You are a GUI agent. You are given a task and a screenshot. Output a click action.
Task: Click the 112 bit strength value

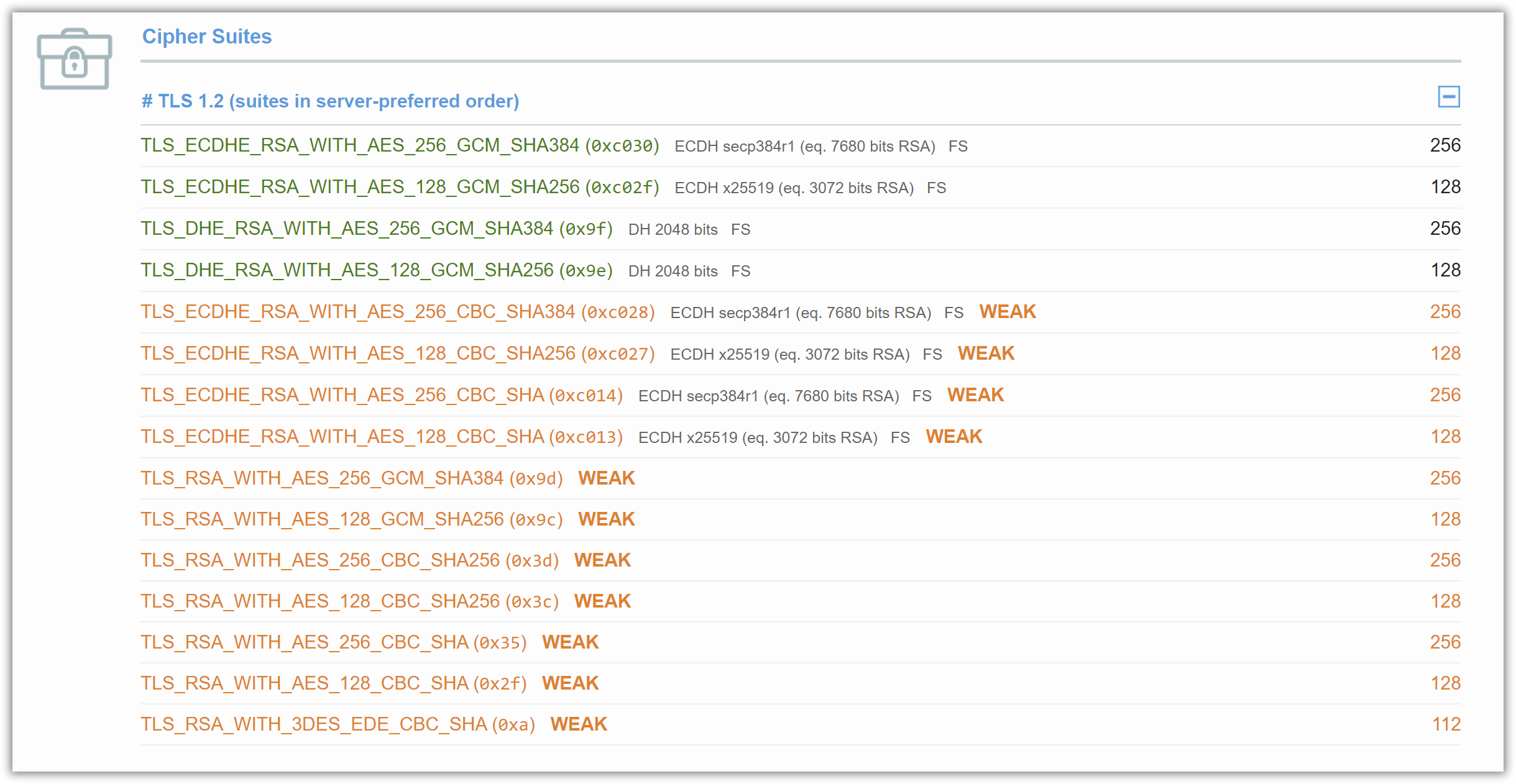[x=1446, y=724]
